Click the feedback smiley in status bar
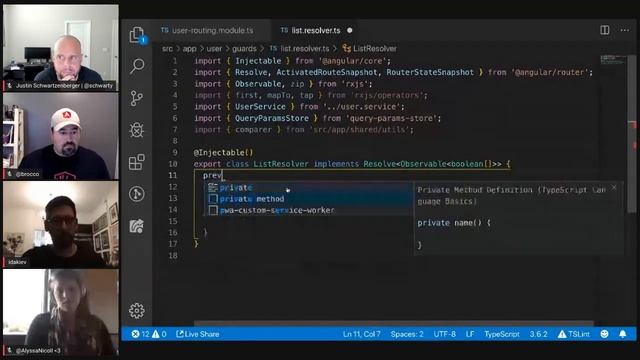 click(604, 334)
